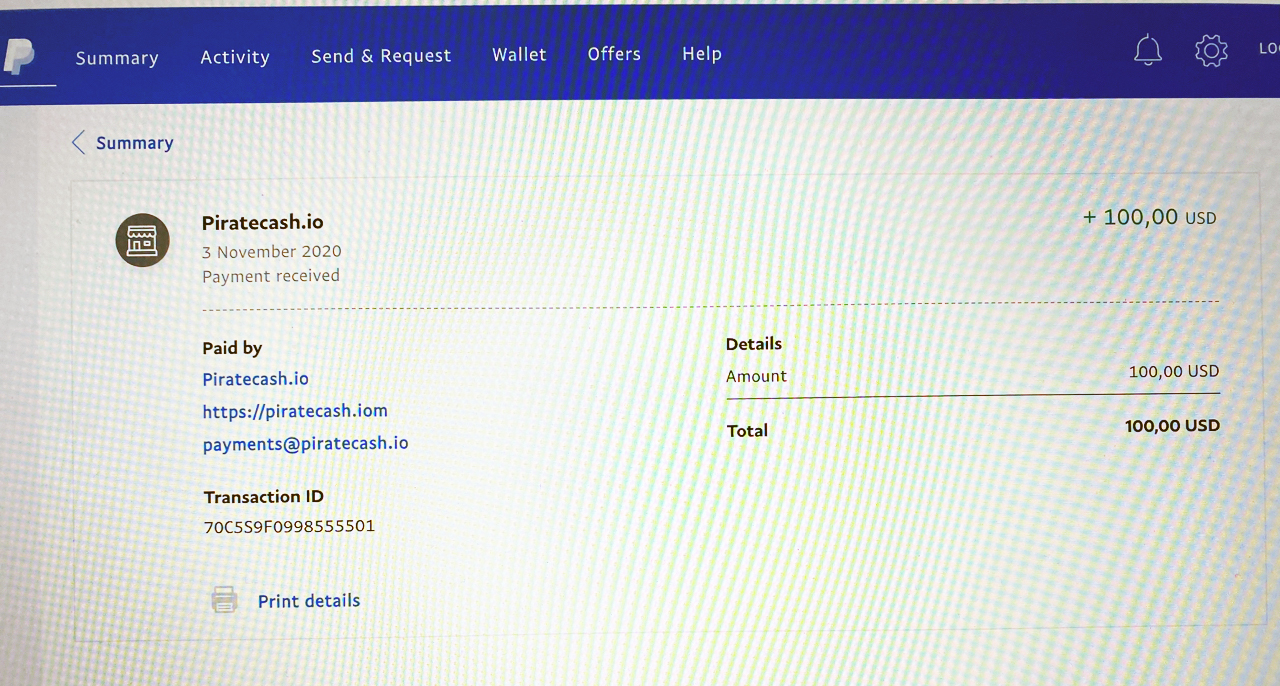Return to Summary using the breadcrumb link
This screenshot has width=1280, height=686.
[x=134, y=142]
